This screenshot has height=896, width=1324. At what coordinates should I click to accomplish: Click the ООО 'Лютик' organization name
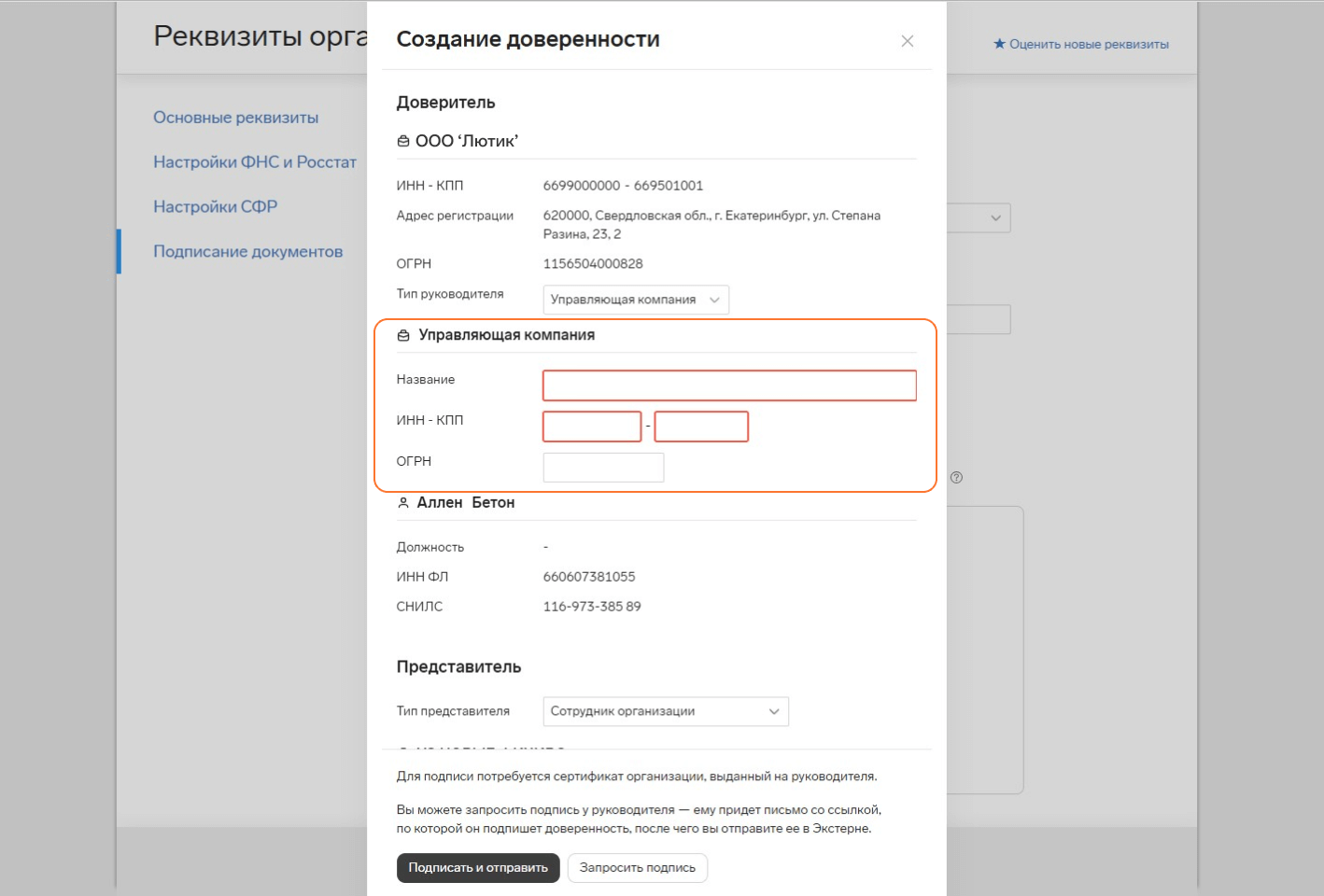tap(467, 142)
